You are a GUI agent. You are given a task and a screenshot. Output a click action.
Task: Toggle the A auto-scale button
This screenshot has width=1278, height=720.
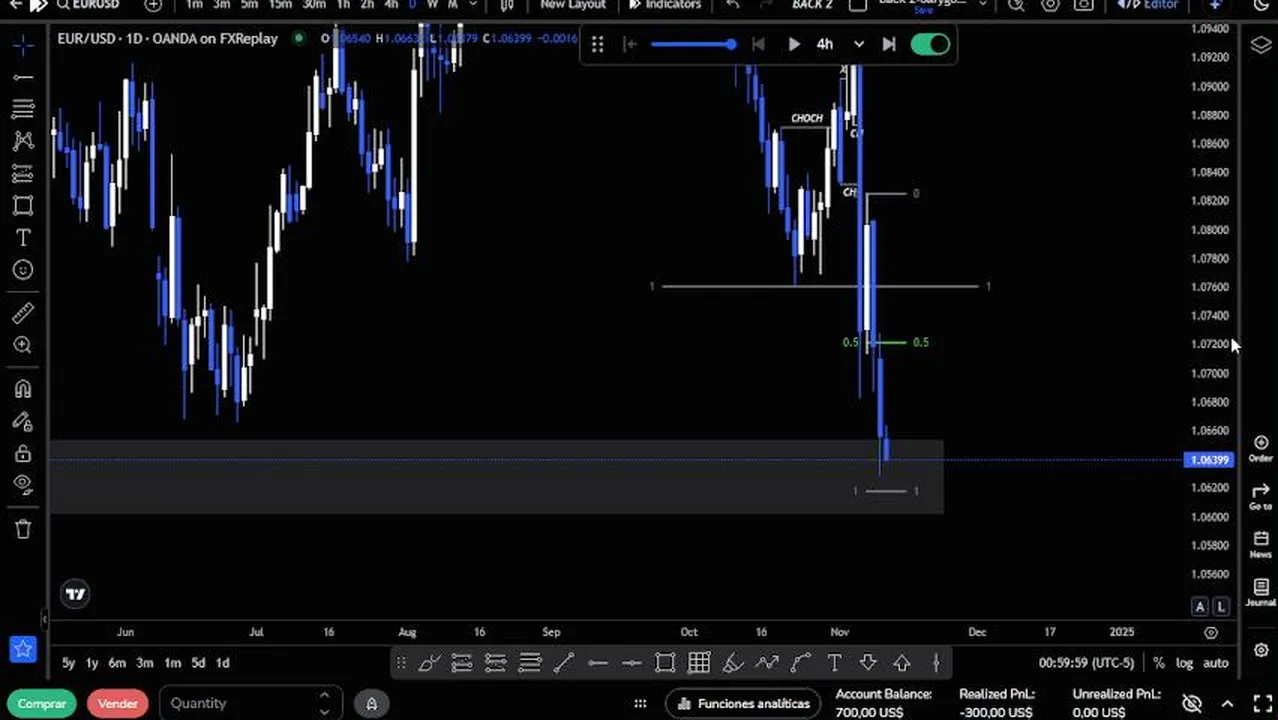(1200, 606)
